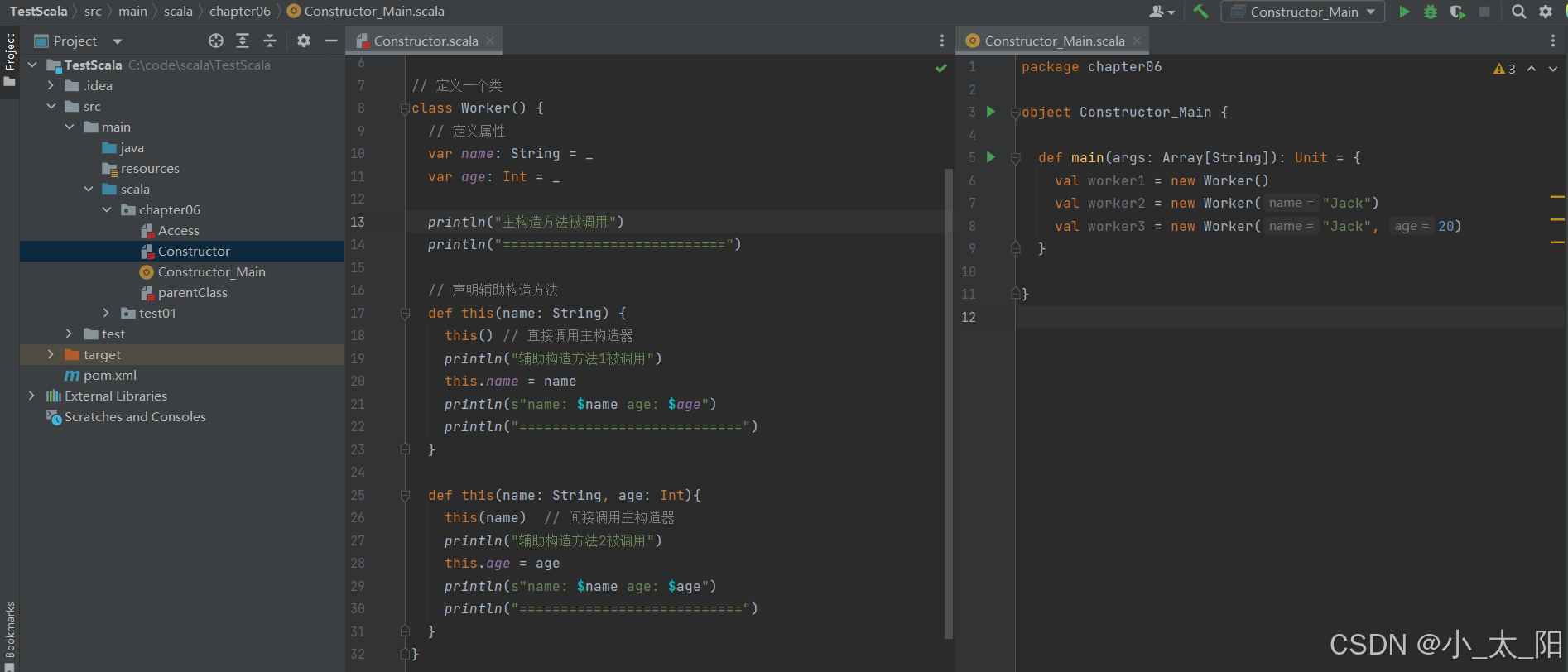Click the Build project hammer icon
The height and width of the screenshot is (672, 1568).
(1200, 12)
